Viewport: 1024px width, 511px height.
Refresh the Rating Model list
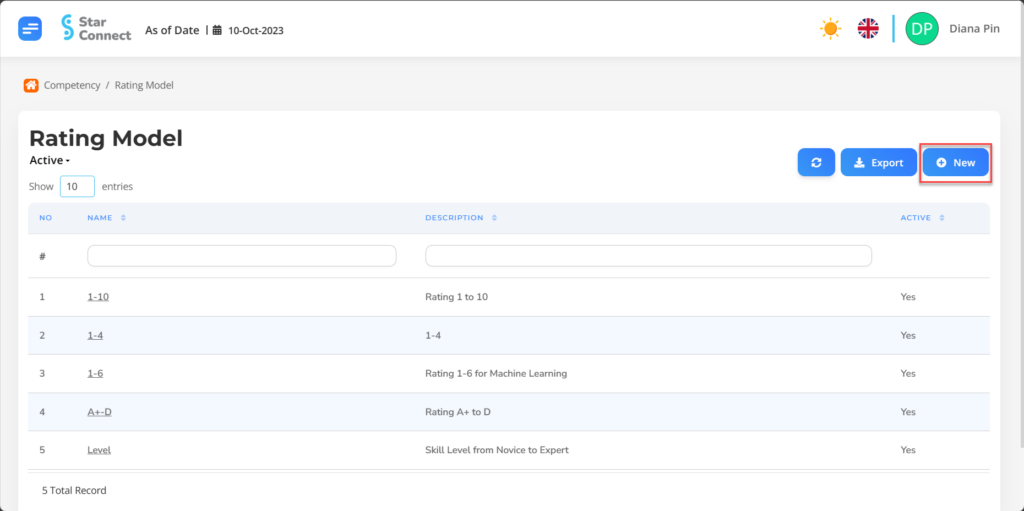[816, 162]
